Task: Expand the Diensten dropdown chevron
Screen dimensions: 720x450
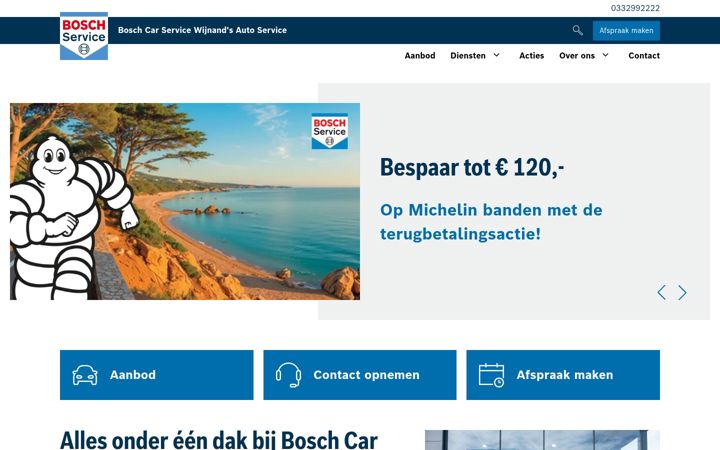Action: coord(496,55)
